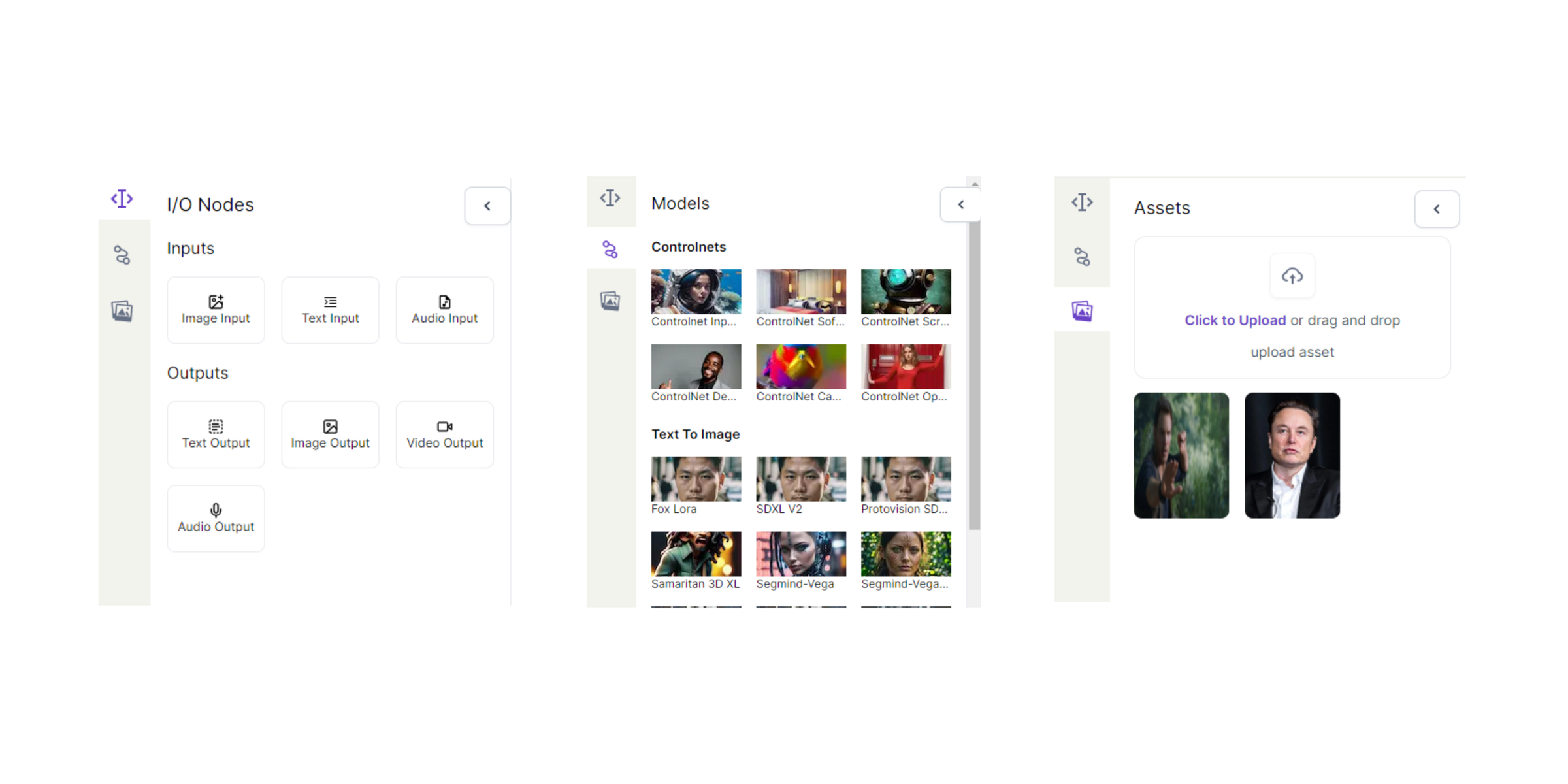Click the I/O Nodes code icon in Models sidebar
The height and width of the screenshot is (784, 1568).
[x=610, y=197]
